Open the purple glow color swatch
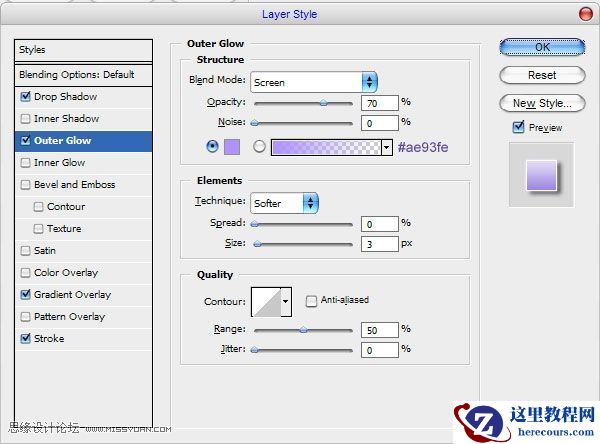Viewport: 600px width, 444px height. 232,147
